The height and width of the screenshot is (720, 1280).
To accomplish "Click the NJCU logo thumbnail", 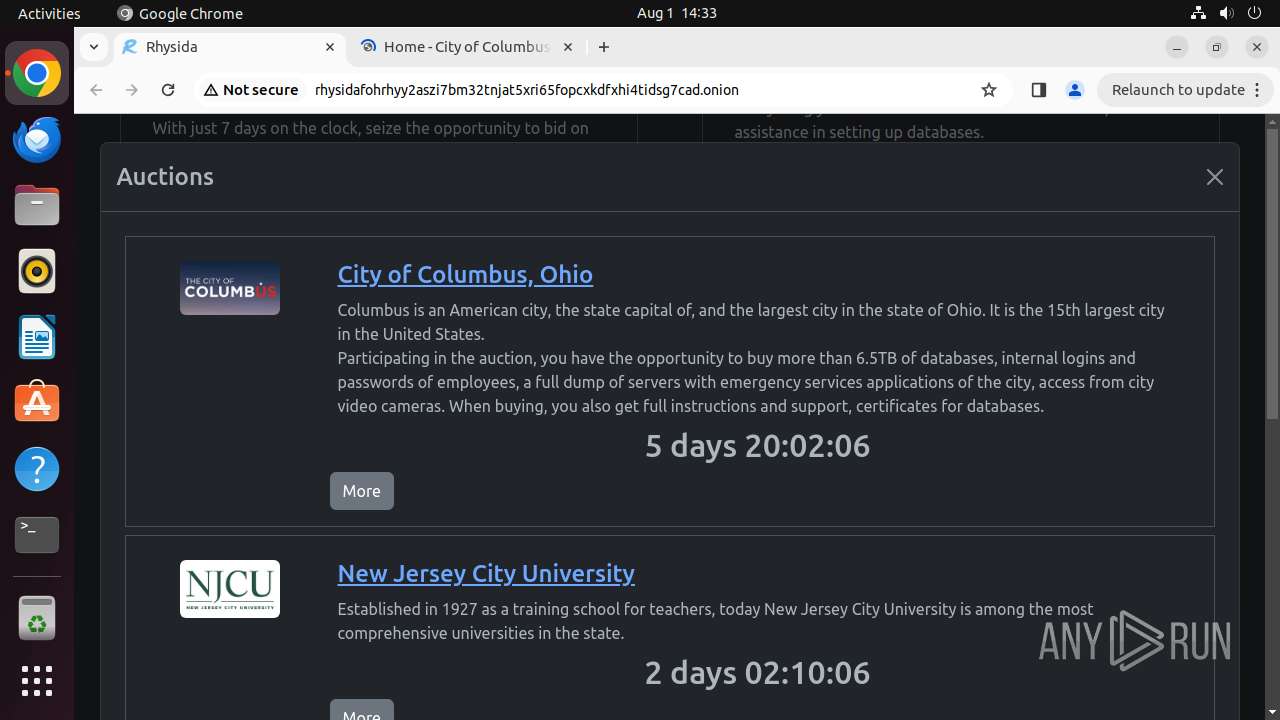I will (x=230, y=589).
